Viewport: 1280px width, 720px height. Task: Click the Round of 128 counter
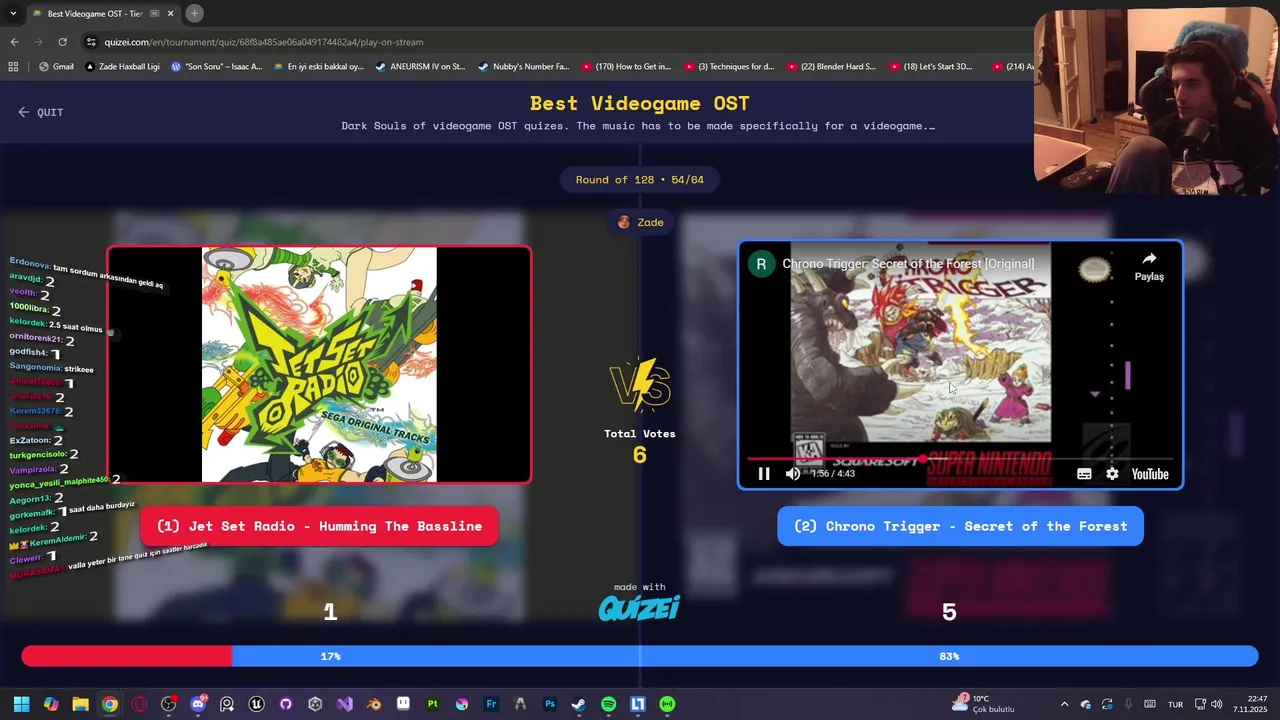640,180
